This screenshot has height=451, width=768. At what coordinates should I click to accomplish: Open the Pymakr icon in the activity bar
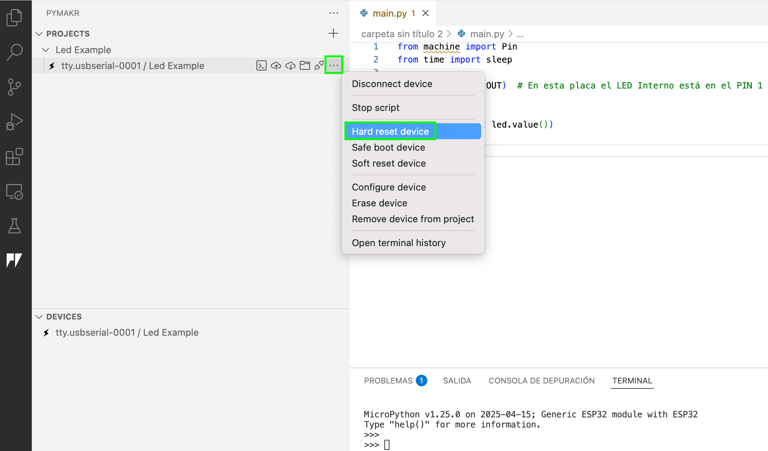pyautogui.click(x=14, y=260)
